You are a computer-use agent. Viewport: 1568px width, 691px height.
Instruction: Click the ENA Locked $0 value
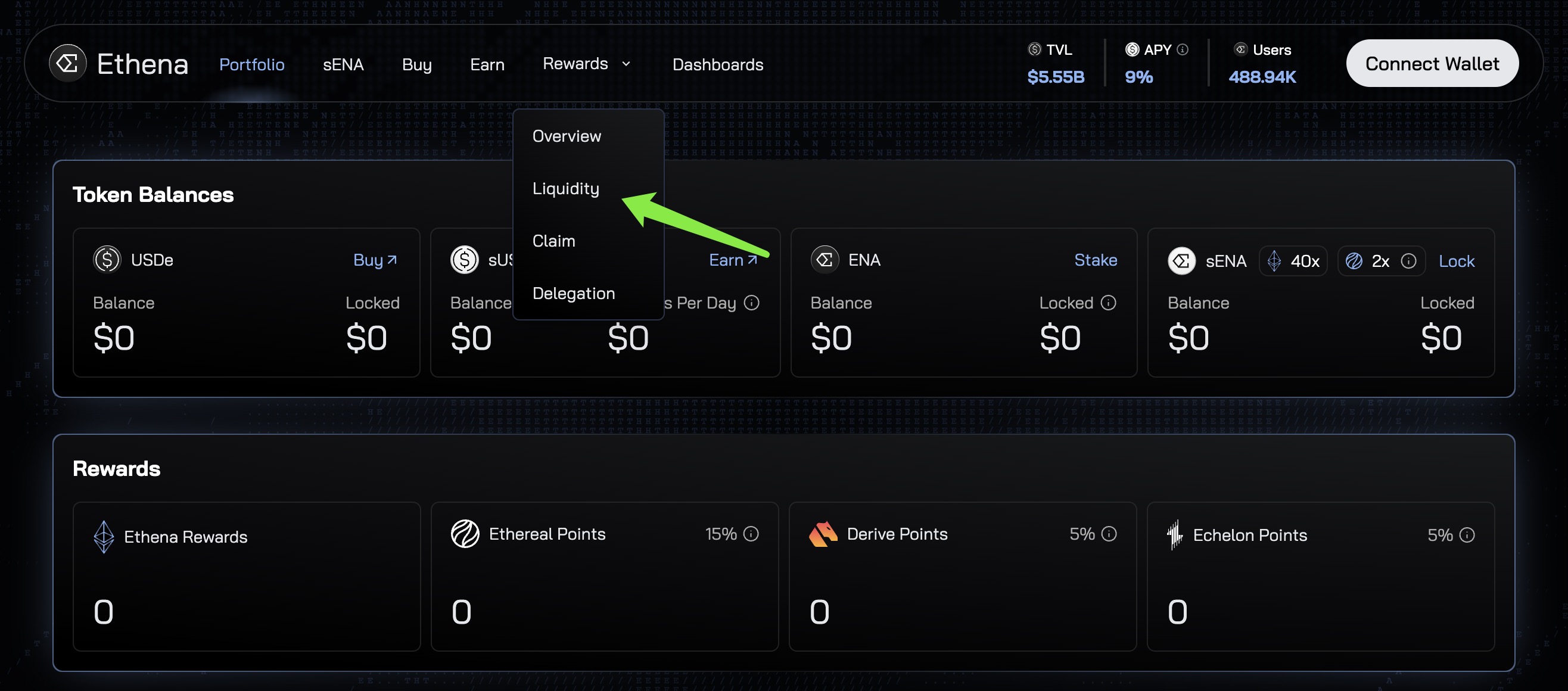1060,338
